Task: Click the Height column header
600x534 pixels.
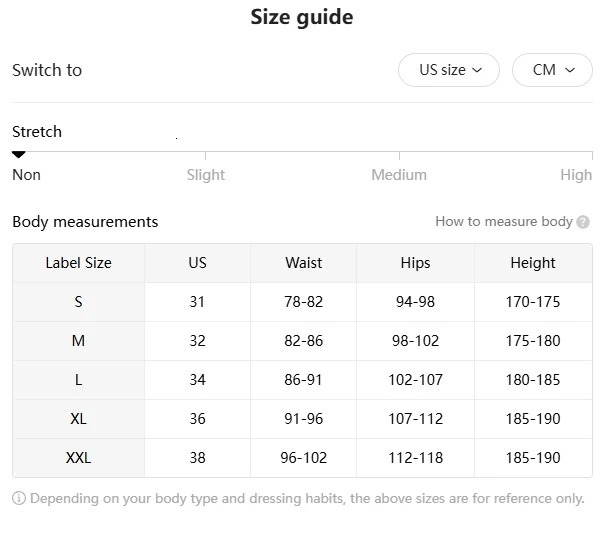Action: point(532,263)
